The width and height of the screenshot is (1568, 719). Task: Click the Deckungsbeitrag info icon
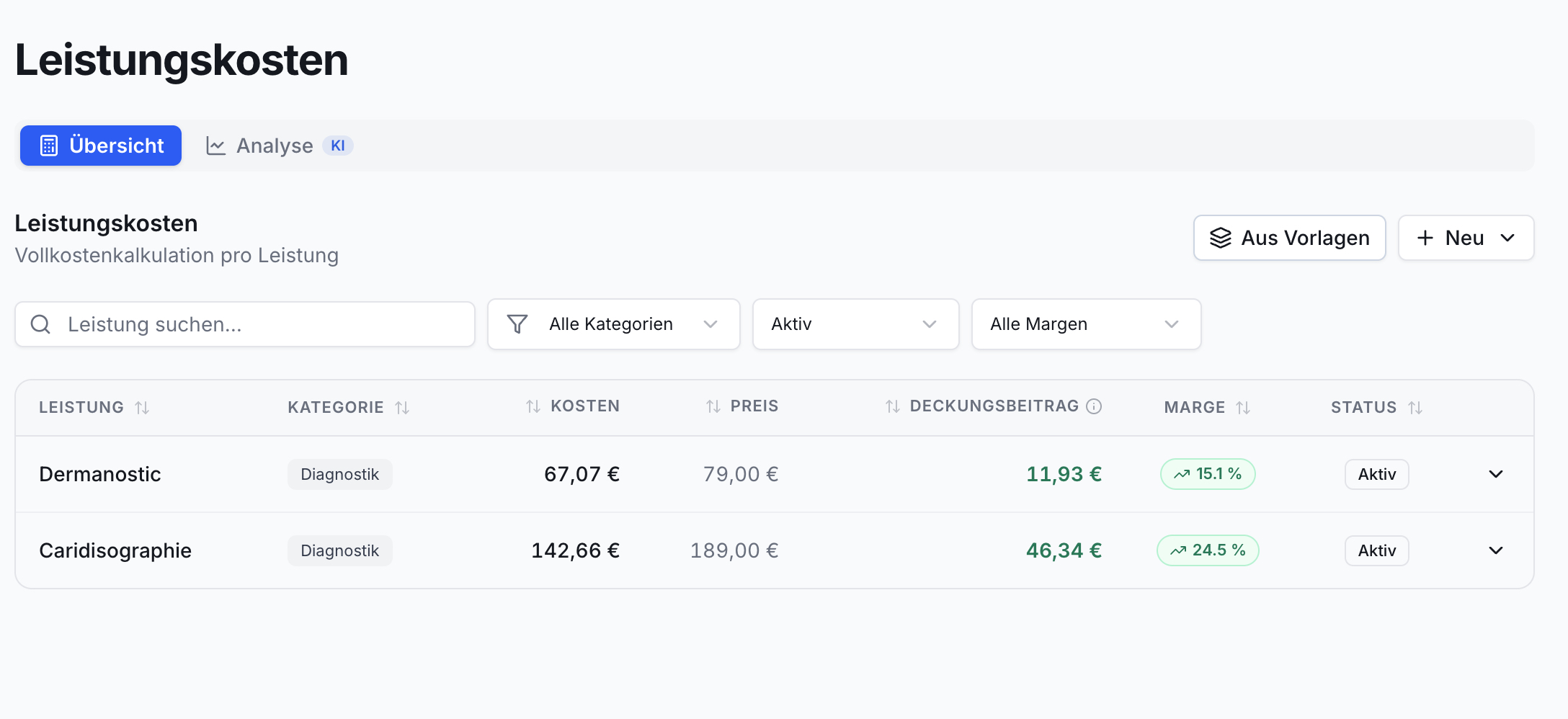[1094, 406]
